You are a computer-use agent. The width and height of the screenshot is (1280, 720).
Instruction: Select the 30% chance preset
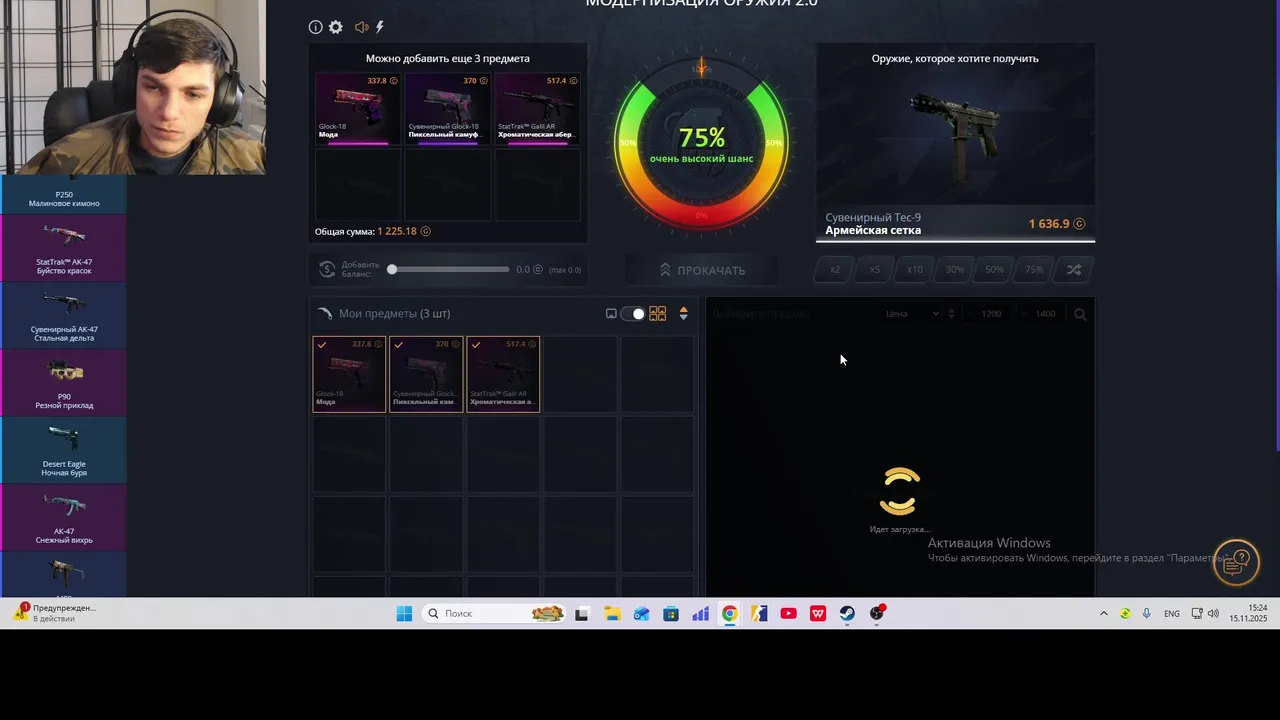(x=955, y=270)
